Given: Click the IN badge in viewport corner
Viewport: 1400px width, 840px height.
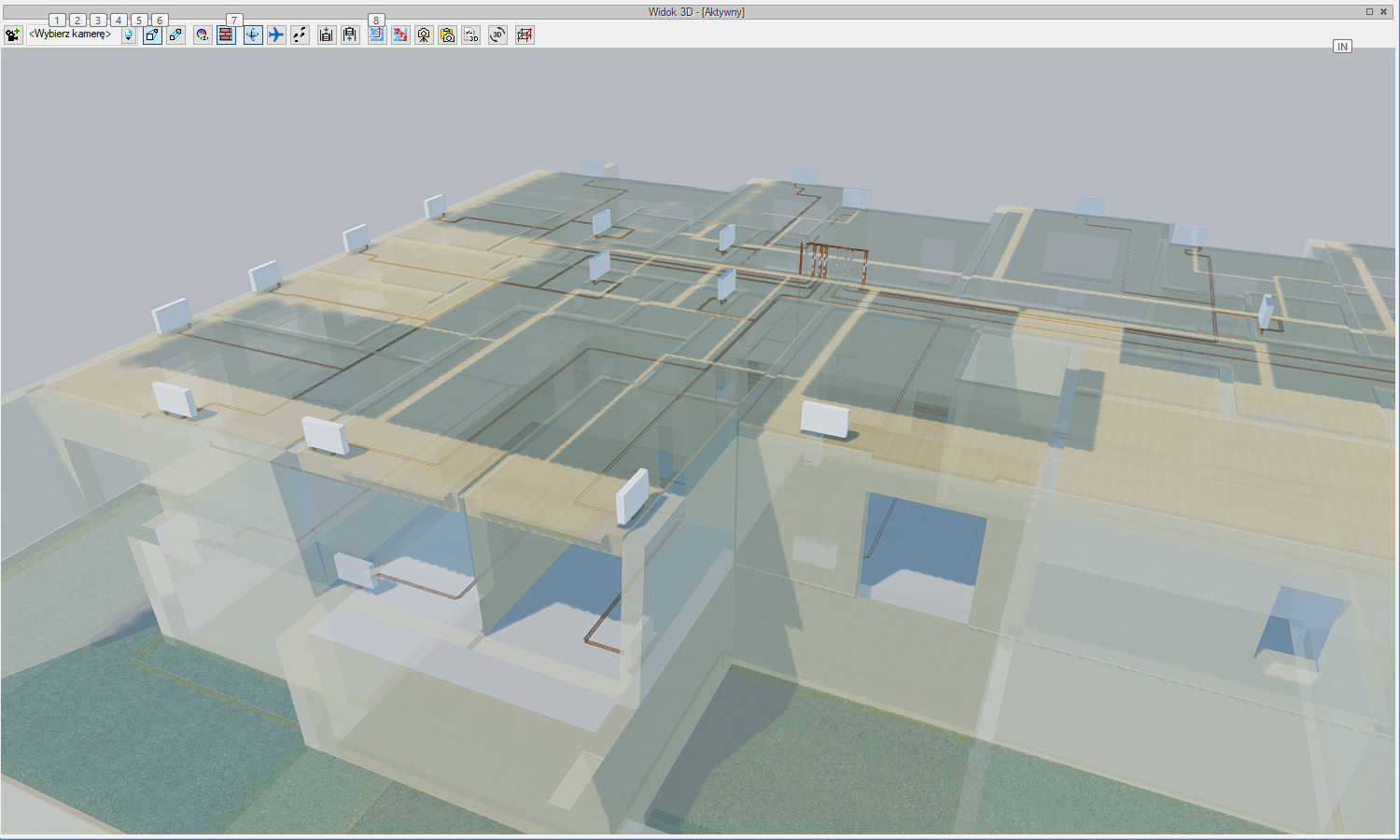Looking at the screenshot, I should (1342, 47).
